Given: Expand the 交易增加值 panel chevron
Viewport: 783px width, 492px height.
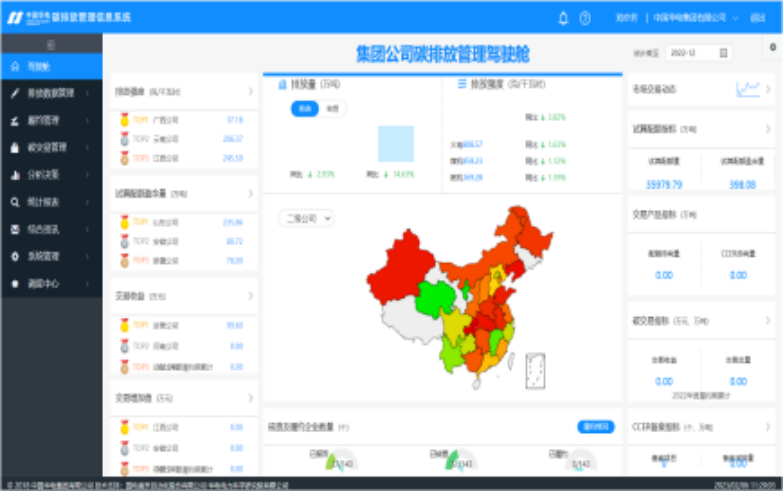Looking at the screenshot, I should click(250, 398).
